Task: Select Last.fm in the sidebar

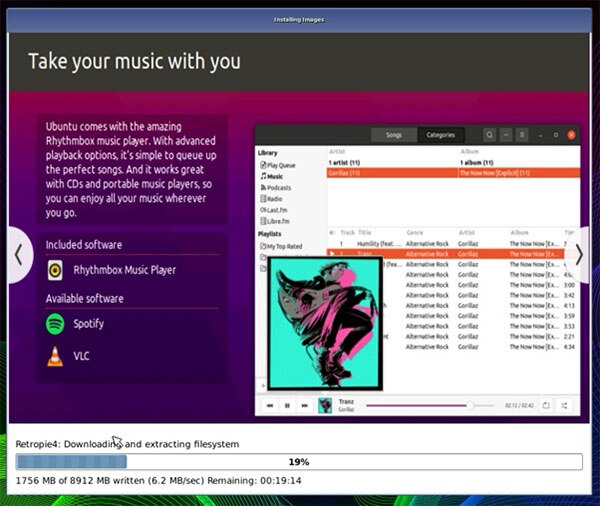Action: tap(274, 210)
